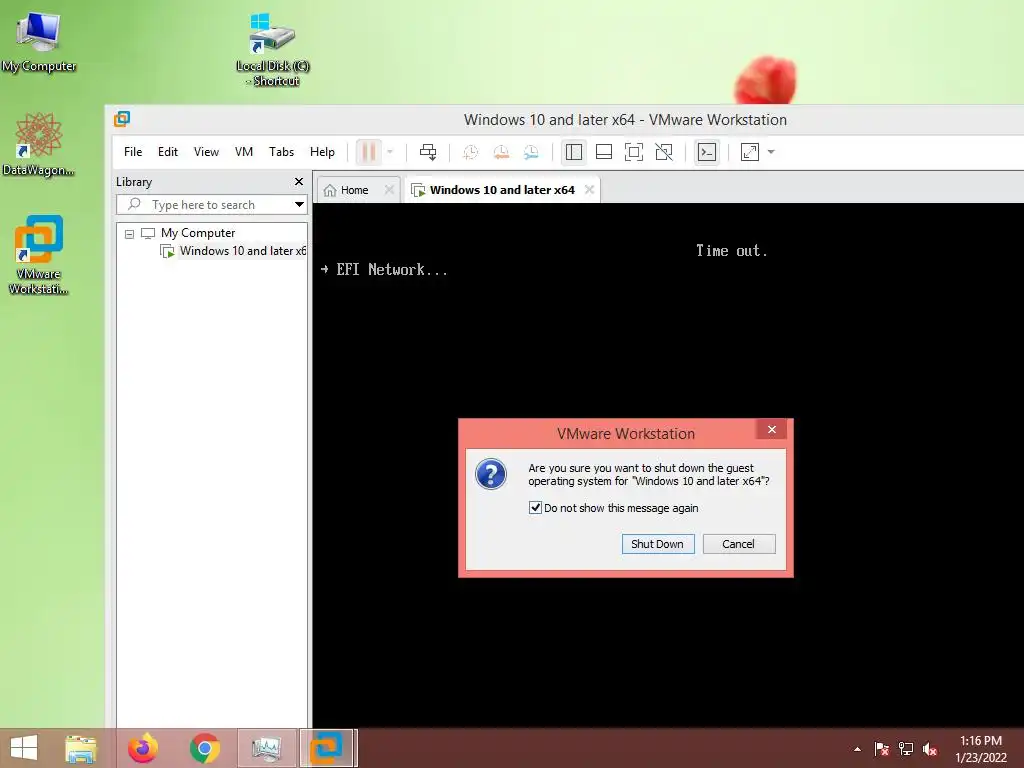Open the clock showing 1:16 PM
This screenshot has width=1024, height=768.
[981, 749]
